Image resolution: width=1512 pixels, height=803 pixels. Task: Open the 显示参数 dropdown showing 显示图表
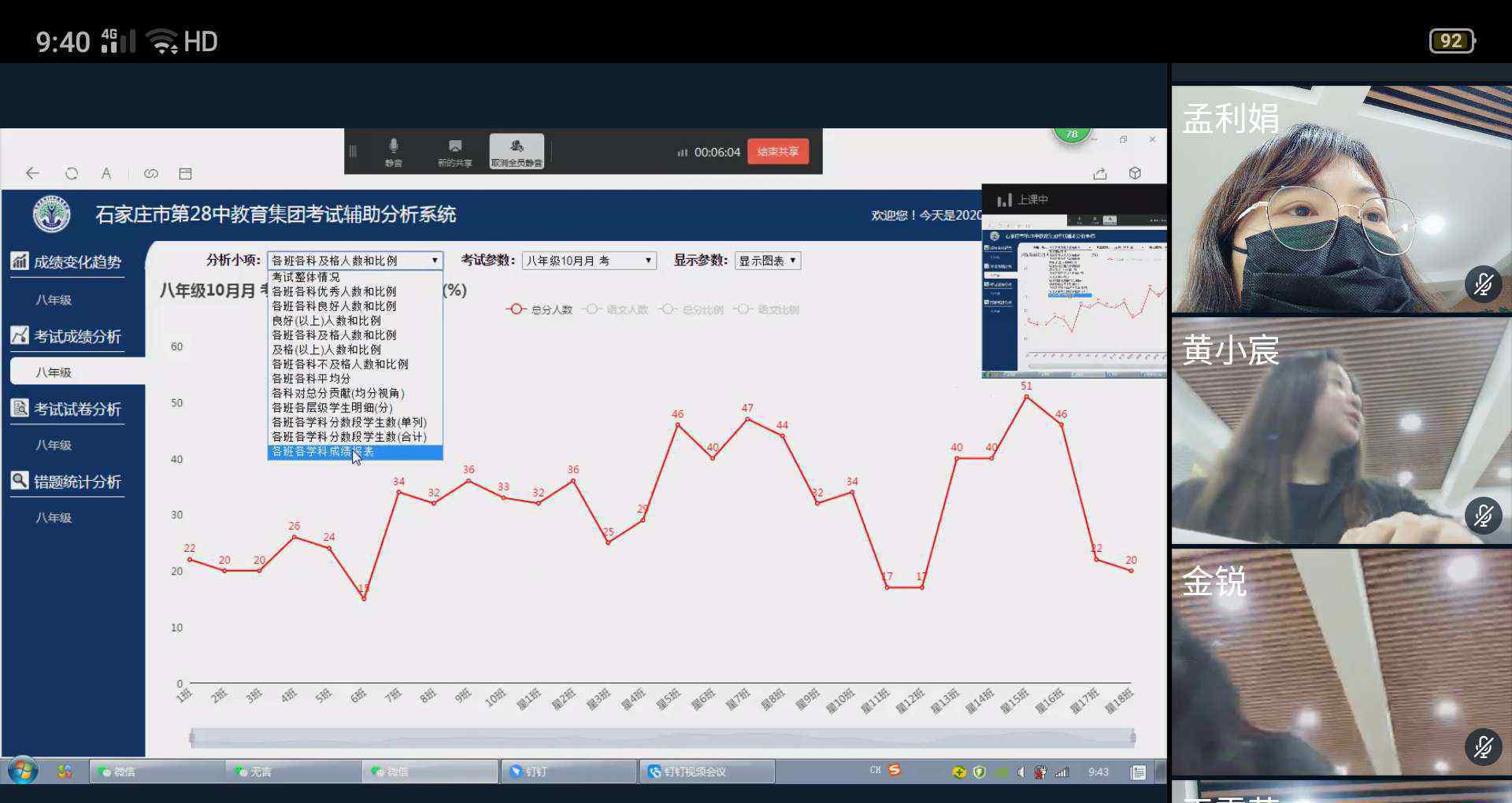768,261
